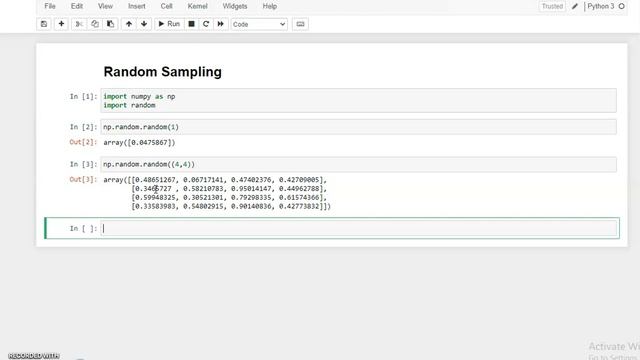Image resolution: width=640 pixels, height=360 pixels.
Task: Open the Kernel menu
Action: pyautogui.click(x=198, y=6)
